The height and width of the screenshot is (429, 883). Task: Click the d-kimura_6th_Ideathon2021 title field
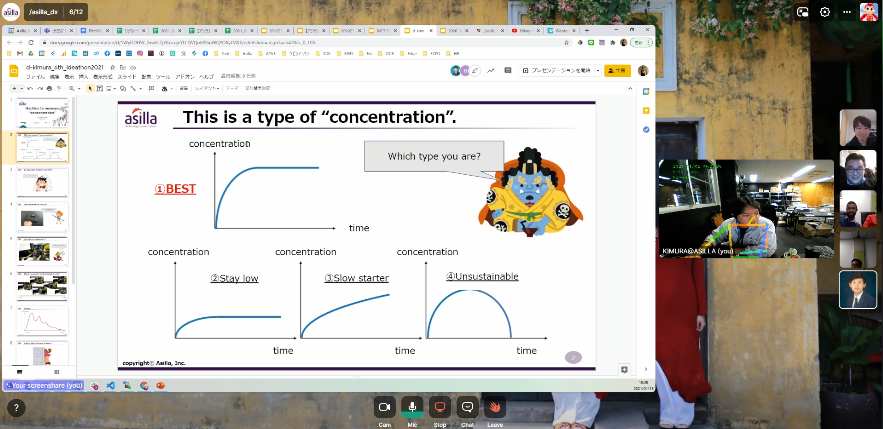[x=65, y=67]
